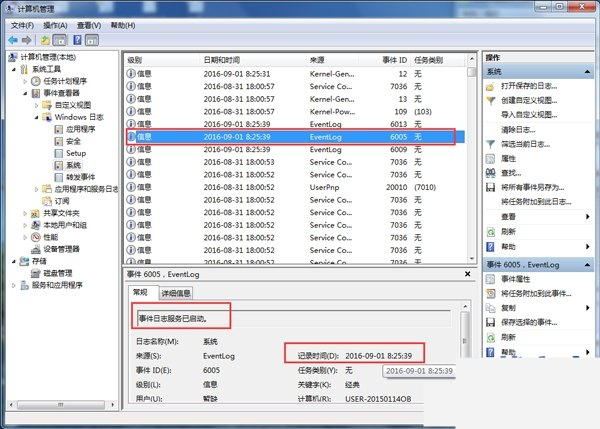Screen dimensions: 600x429
Task: Click 查找 action
Action: click(511, 173)
